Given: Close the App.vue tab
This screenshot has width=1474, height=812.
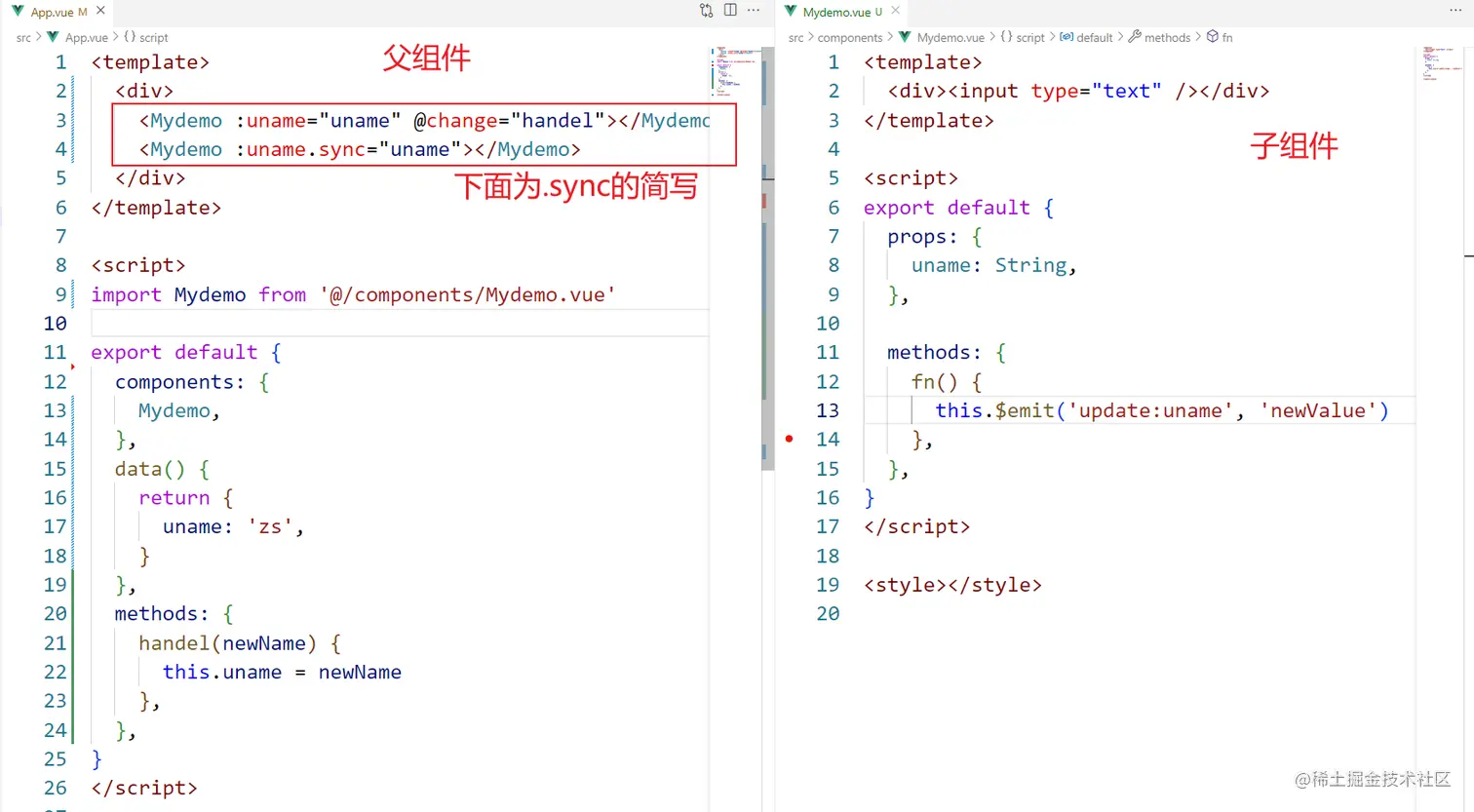Looking at the screenshot, I should pos(100,11).
